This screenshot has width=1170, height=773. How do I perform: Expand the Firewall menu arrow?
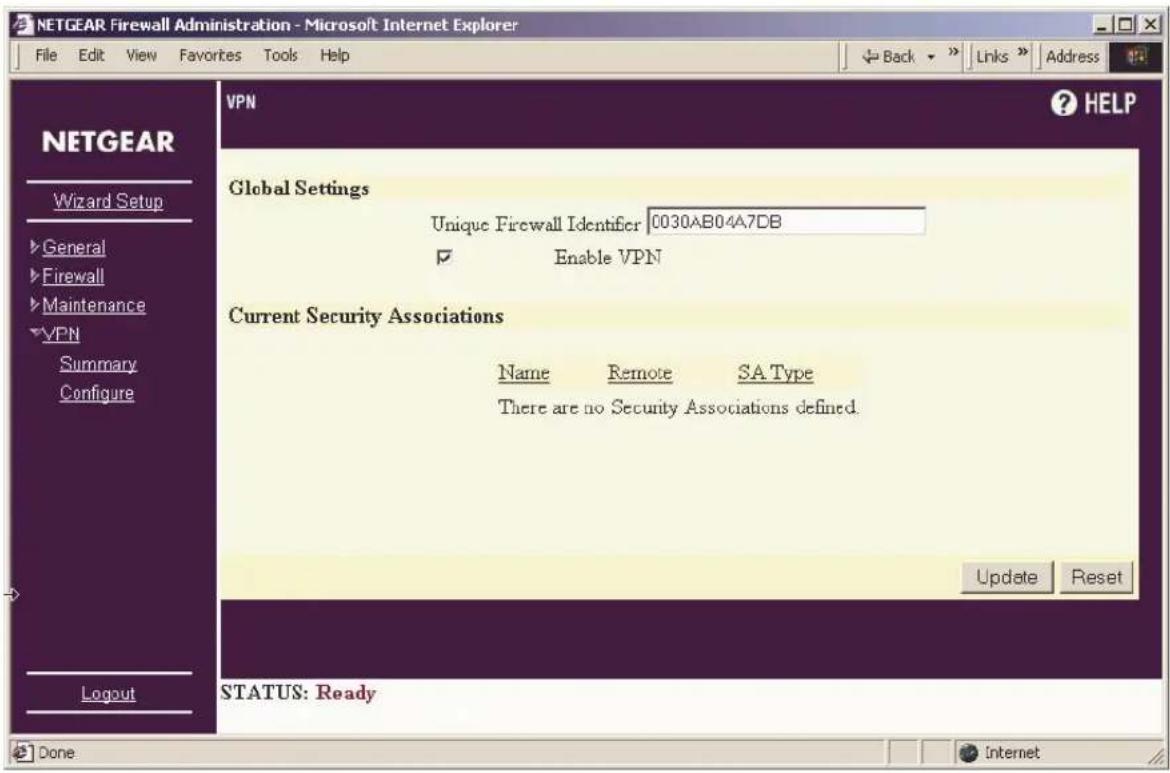pyautogui.click(x=34, y=277)
